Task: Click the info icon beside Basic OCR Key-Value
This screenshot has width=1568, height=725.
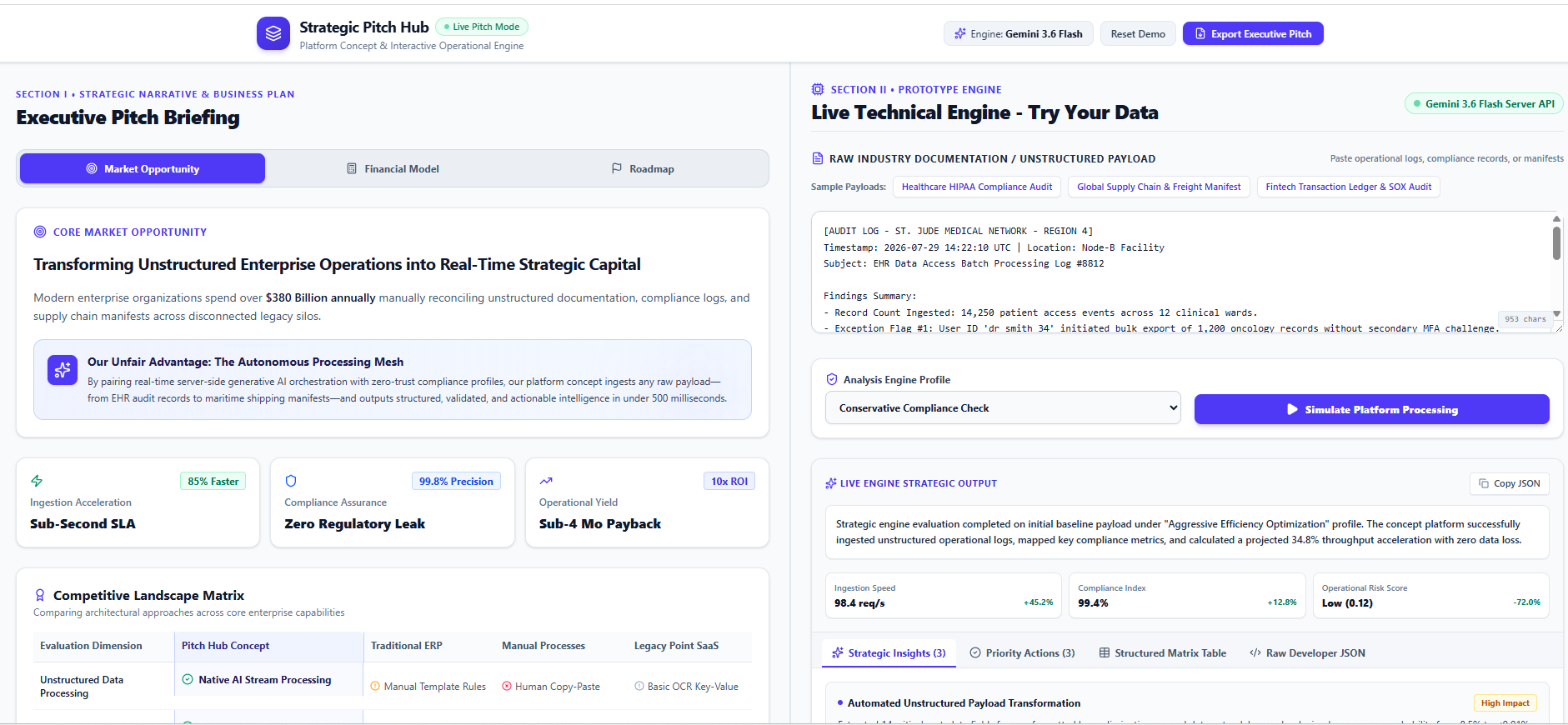Action: (x=639, y=686)
